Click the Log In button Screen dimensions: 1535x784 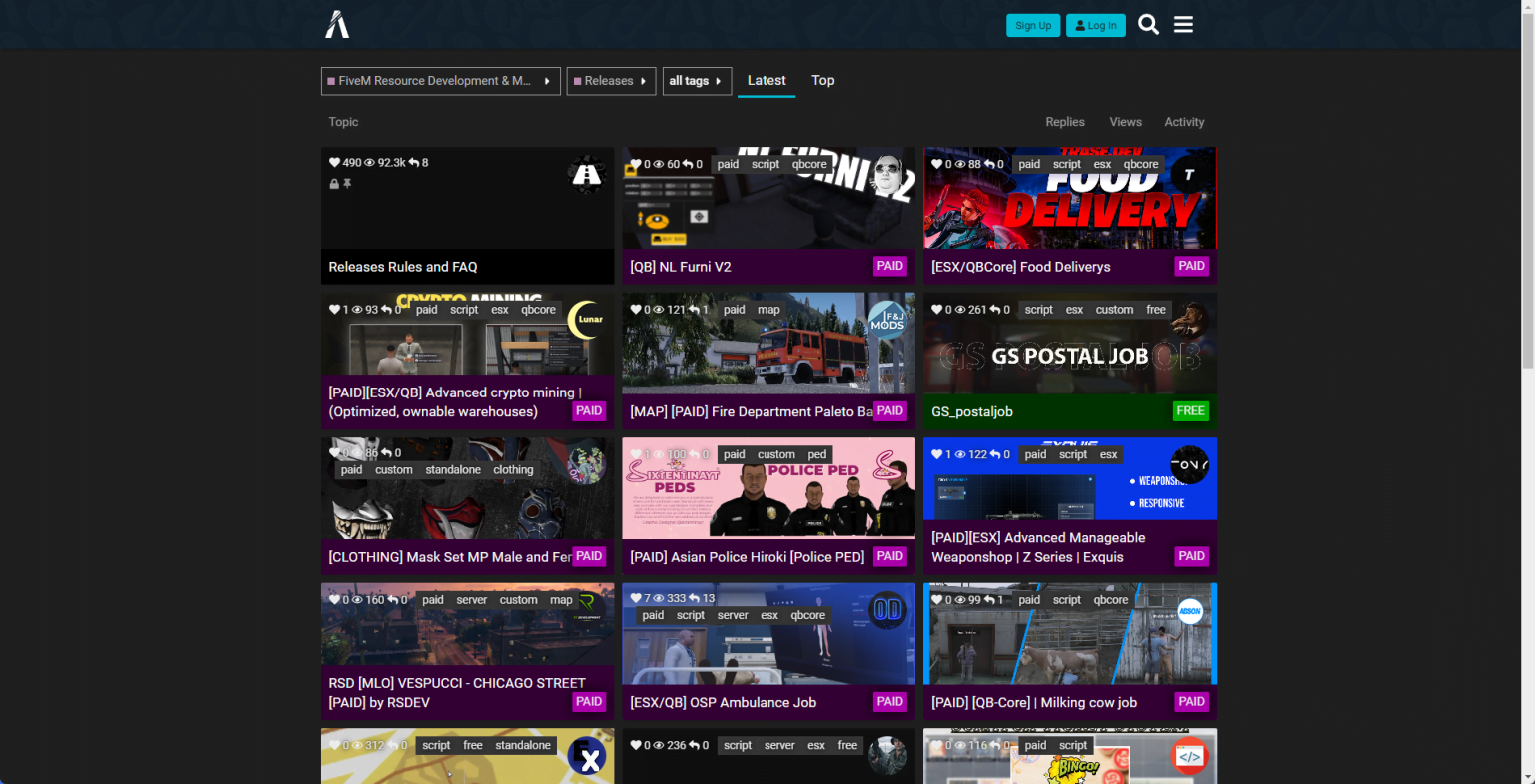click(1096, 26)
